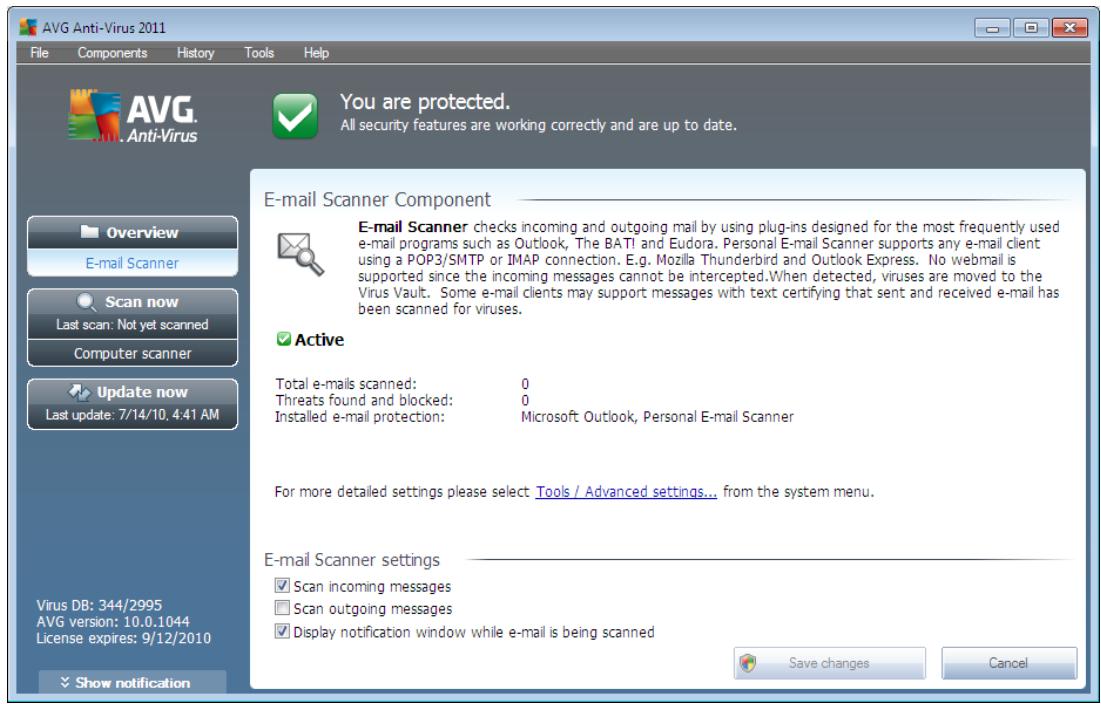Click the green Active status icon

click(x=284, y=339)
